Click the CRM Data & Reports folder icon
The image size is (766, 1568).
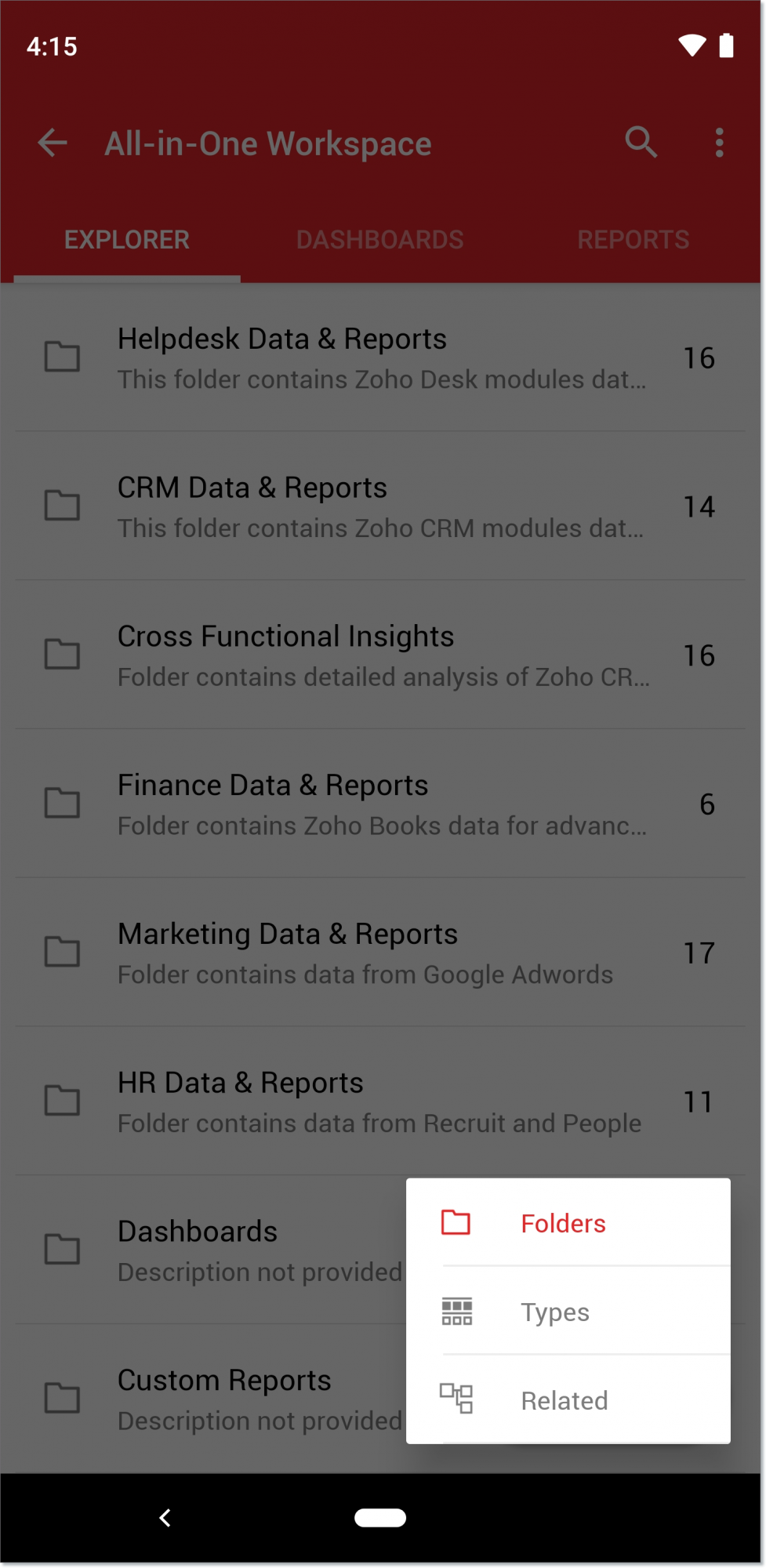coord(62,506)
